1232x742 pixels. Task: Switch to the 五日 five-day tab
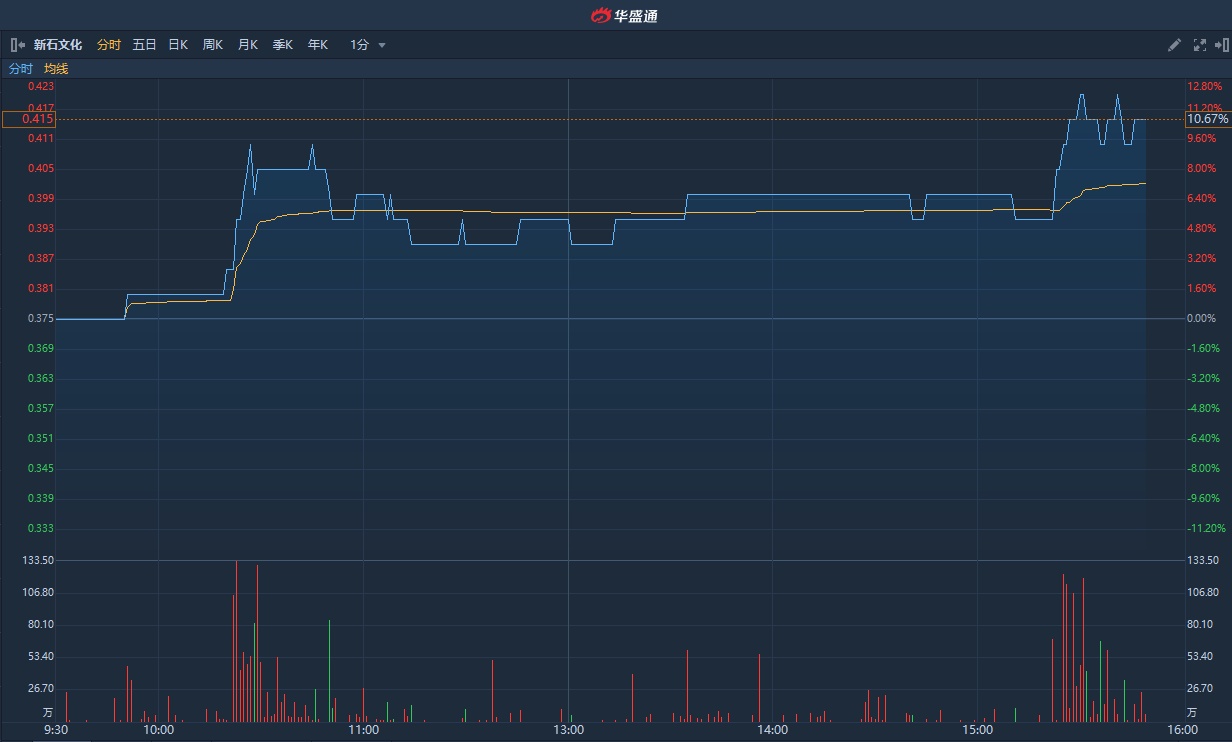(144, 45)
